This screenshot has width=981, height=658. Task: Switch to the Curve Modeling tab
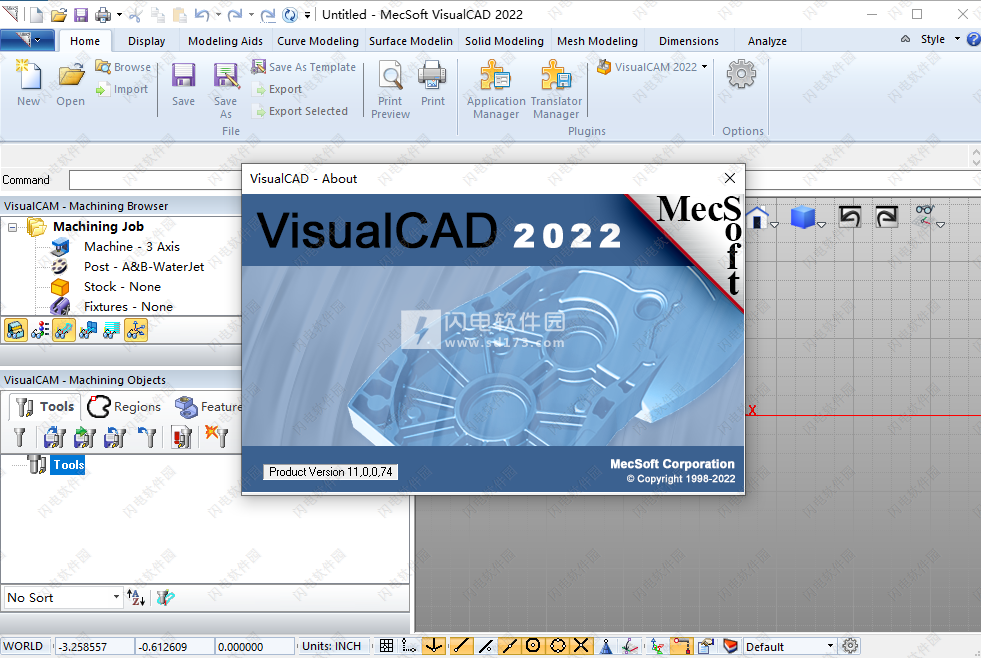[318, 41]
